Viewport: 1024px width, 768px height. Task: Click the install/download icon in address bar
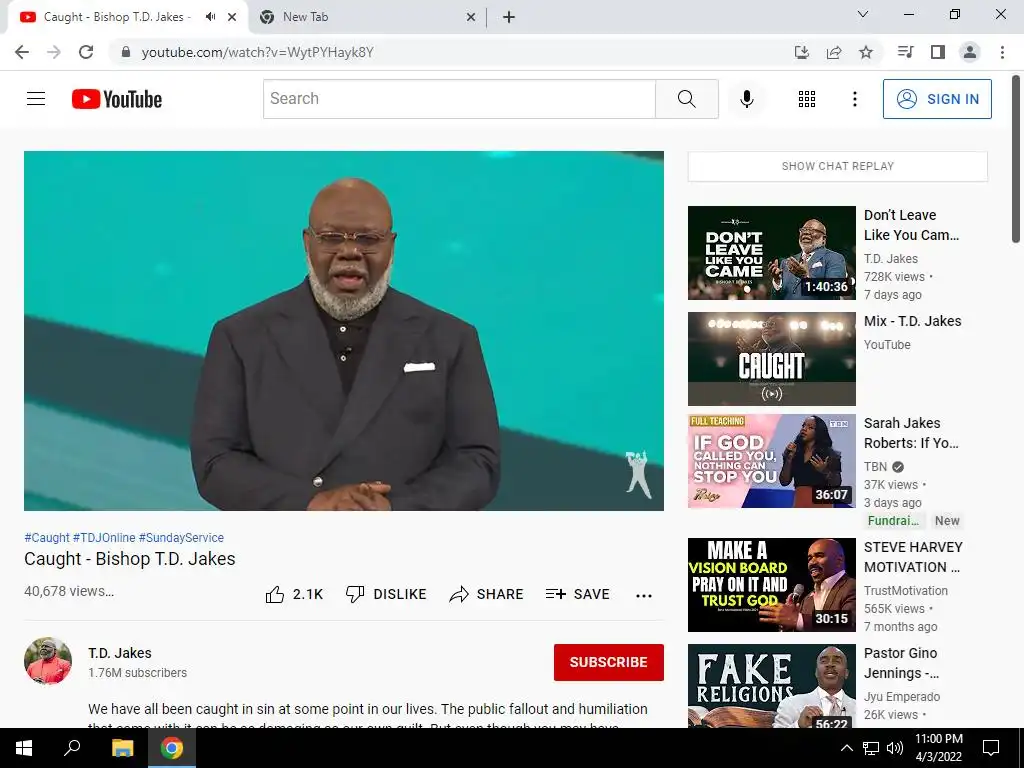coord(802,52)
